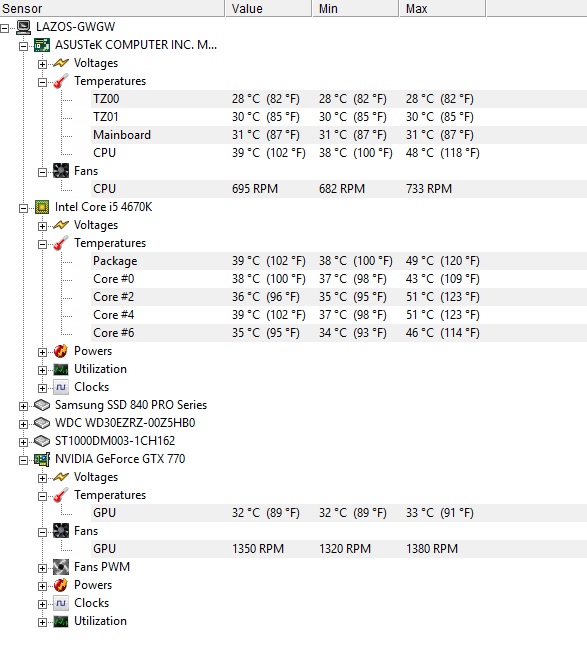Collapse the LAZOS-GWGW root node

(5, 28)
